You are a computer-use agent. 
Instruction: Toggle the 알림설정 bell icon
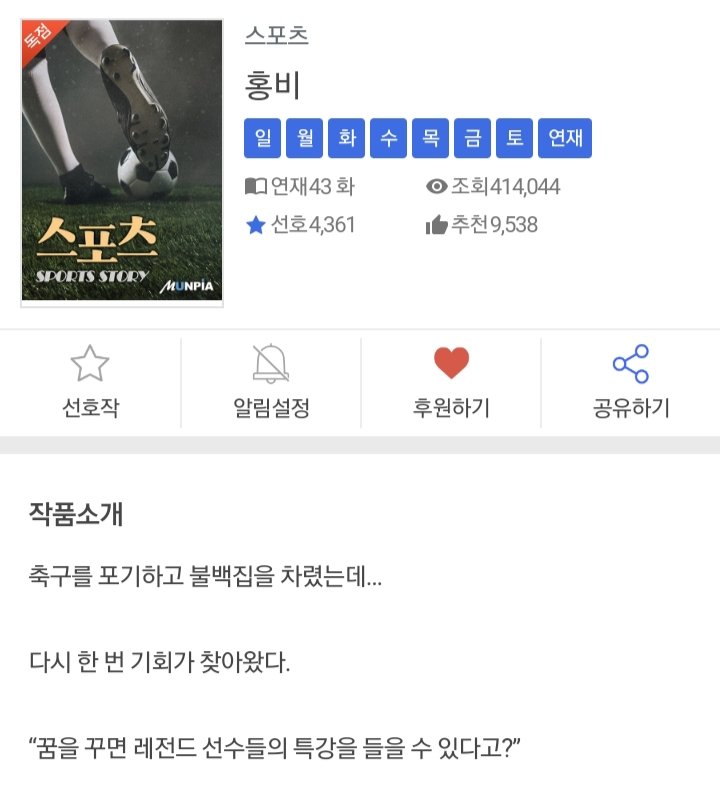pyautogui.click(x=271, y=363)
